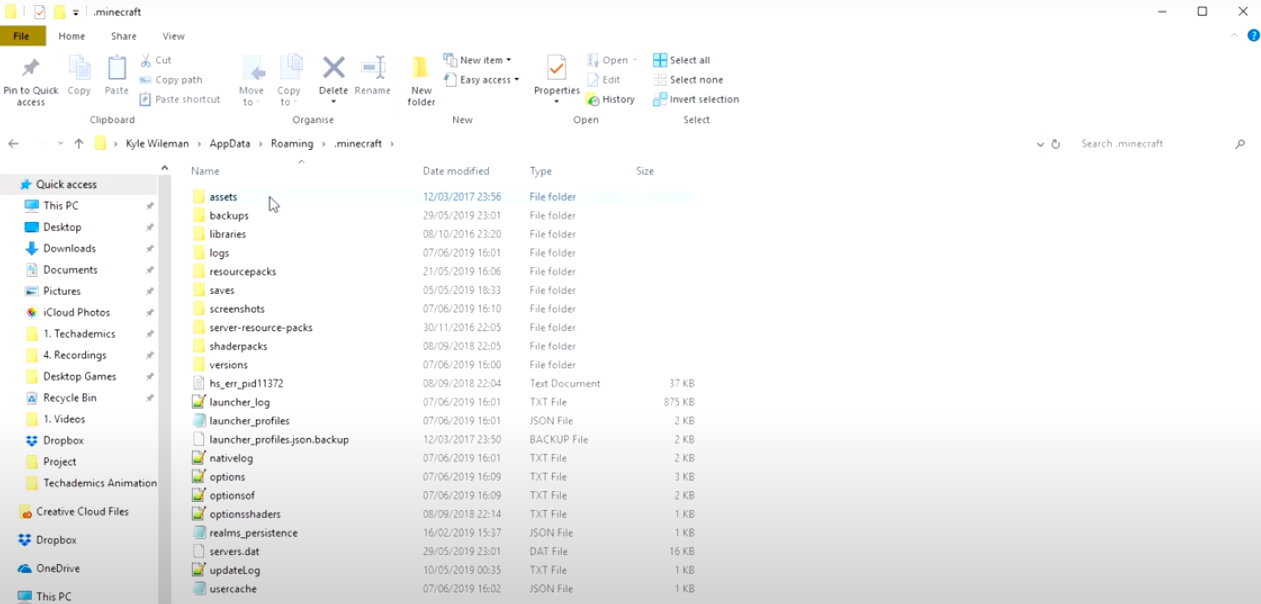Sort by Date modified column

(x=456, y=171)
